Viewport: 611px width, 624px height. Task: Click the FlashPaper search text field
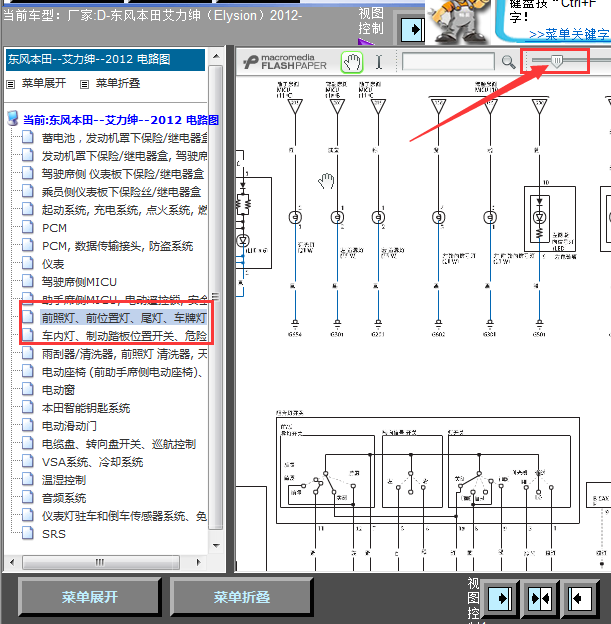click(x=448, y=62)
